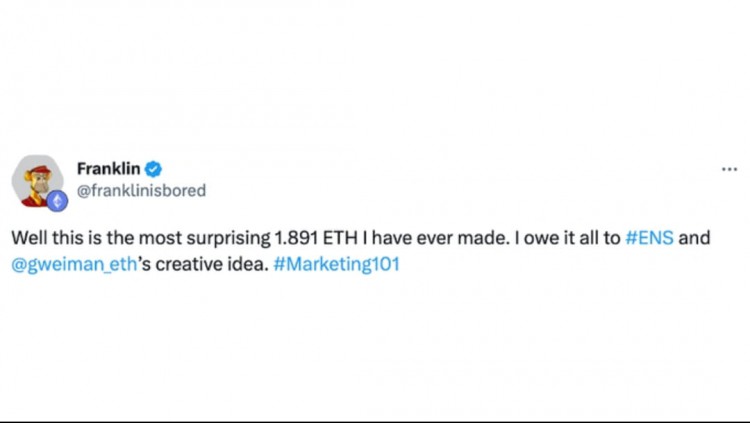
Task: Visit the @franklinisbored handle
Action: [142, 190]
